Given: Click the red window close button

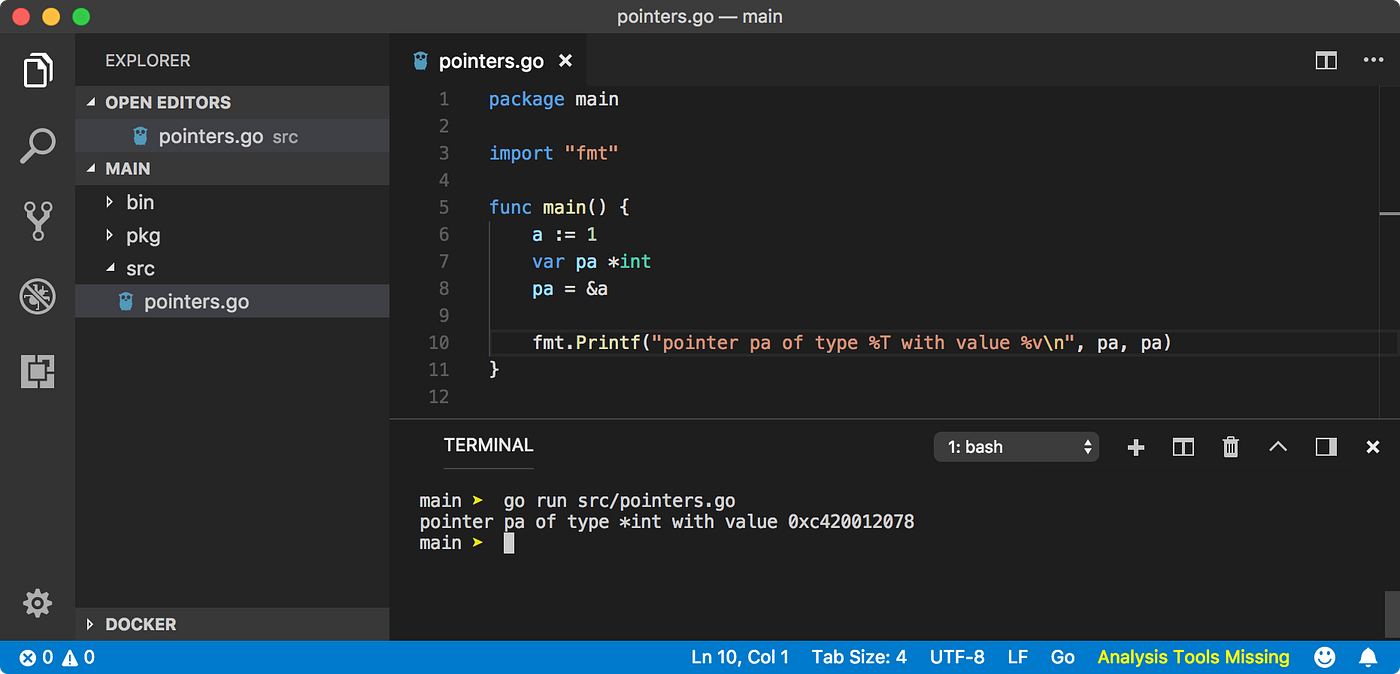Looking at the screenshot, I should click(20, 16).
